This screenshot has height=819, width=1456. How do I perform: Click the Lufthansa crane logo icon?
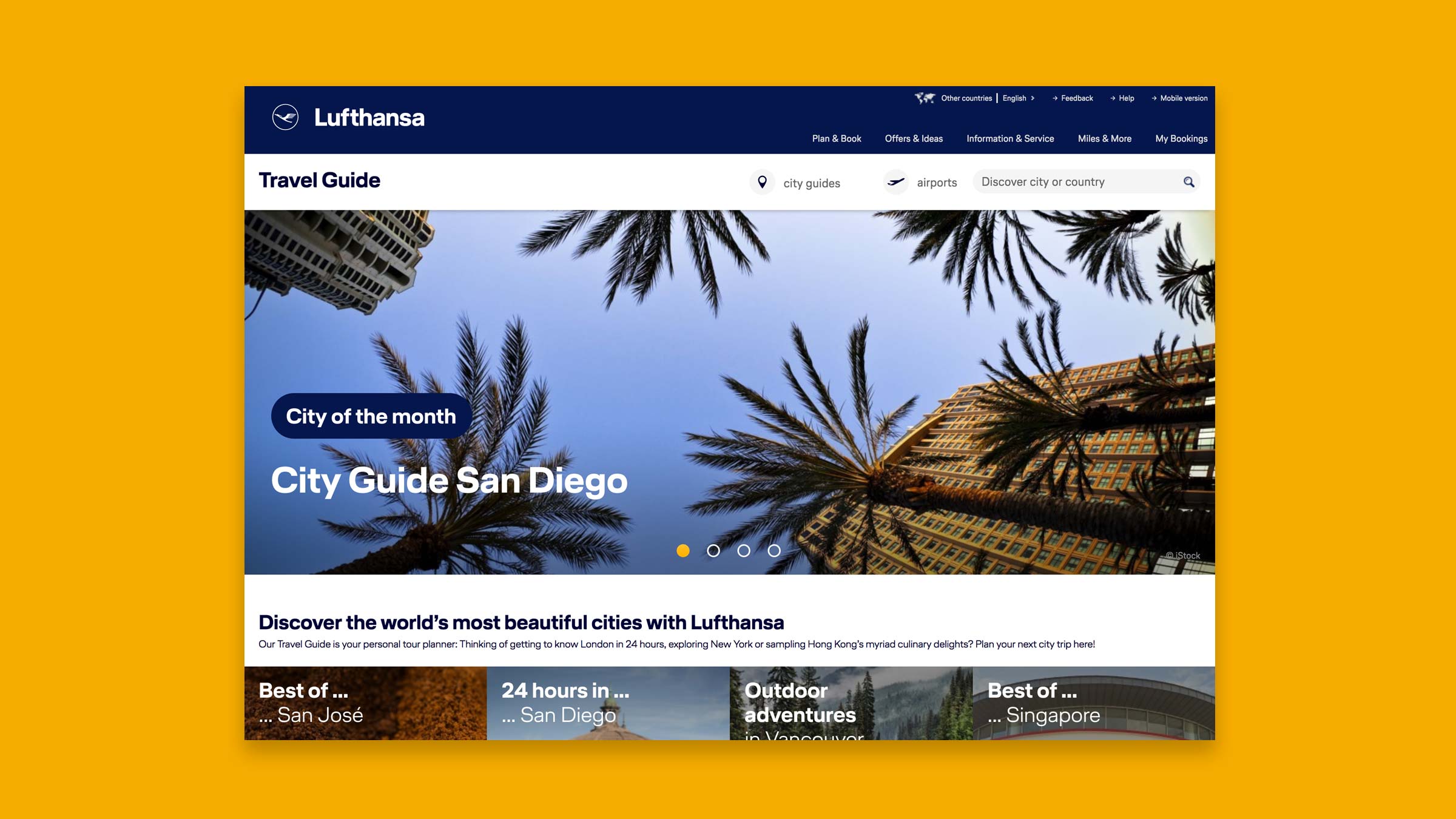click(285, 117)
